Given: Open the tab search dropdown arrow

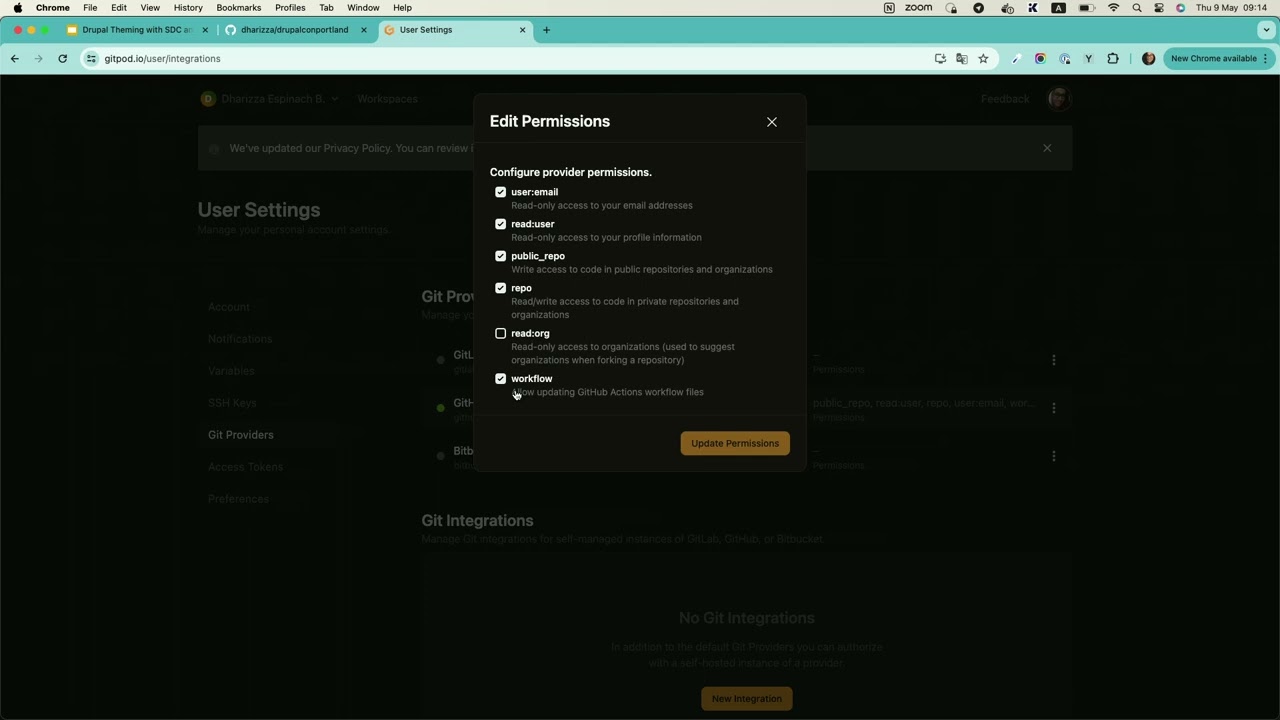Looking at the screenshot, I should point(1266,30).
